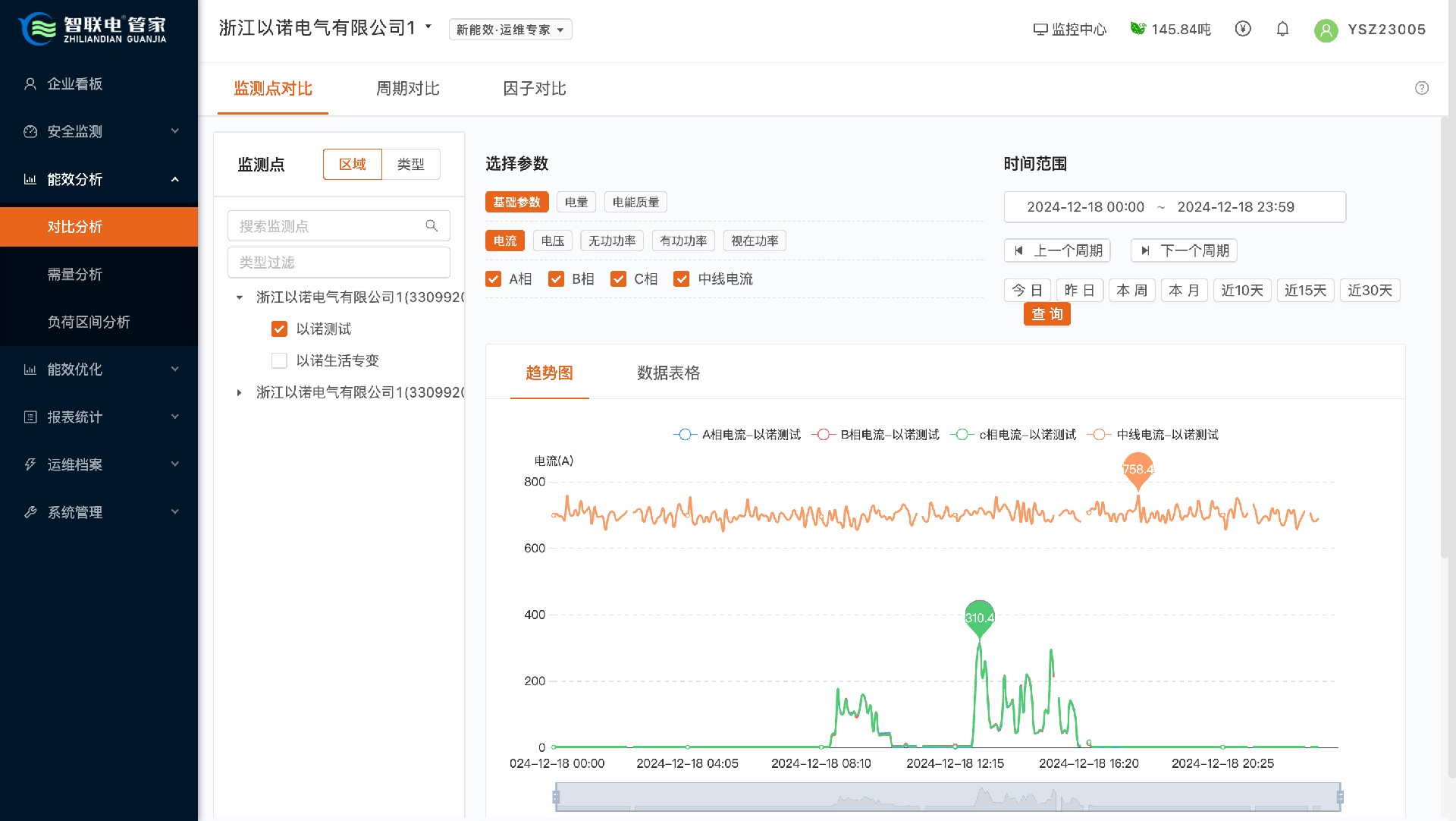The height and width of the screenshot is (821, 1456).
Task: Click the notification bell icon
Action: click(x=1282, y=29)
